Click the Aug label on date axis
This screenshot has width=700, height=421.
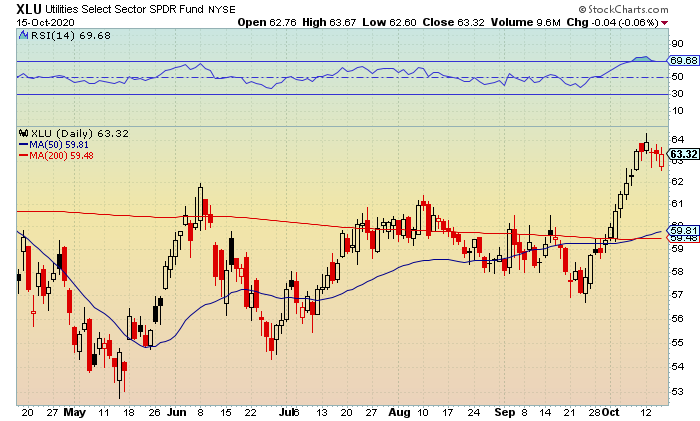pos(399,413)
